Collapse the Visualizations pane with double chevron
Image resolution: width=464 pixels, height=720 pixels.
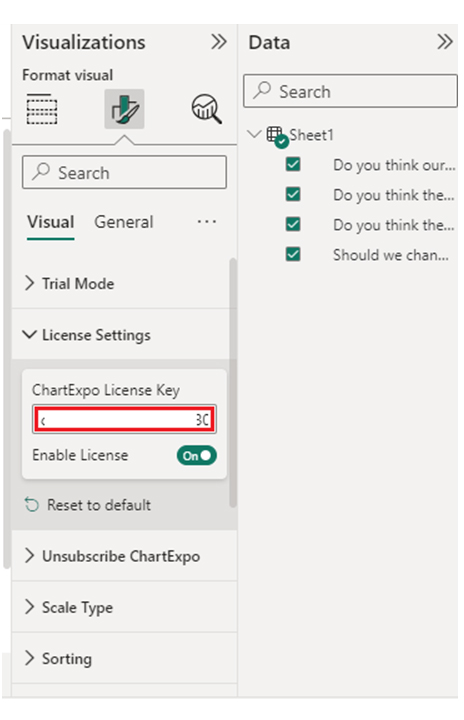pos(219,42)
